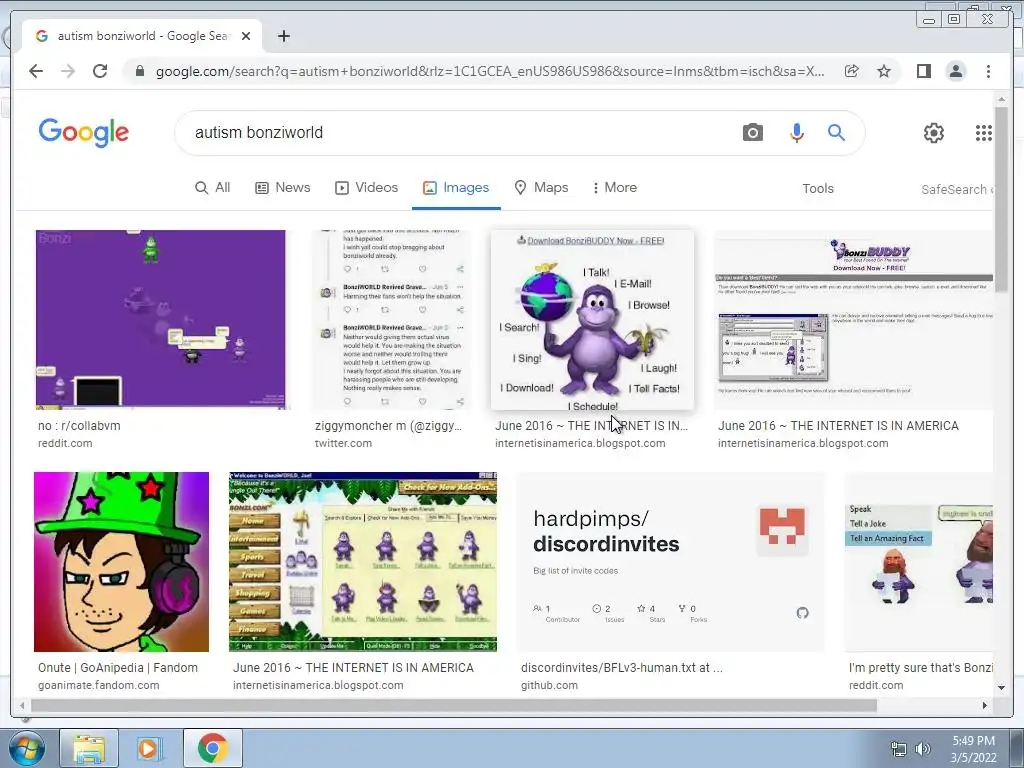
Task: Click the Chrome taskbar icon
Action: tap(212, 748)
